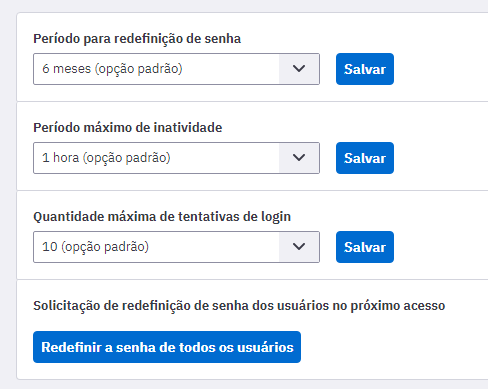The image size is (488, 389).
Task: Click the Período para redefinição de senha label
Action: click(x=137, y=39)
